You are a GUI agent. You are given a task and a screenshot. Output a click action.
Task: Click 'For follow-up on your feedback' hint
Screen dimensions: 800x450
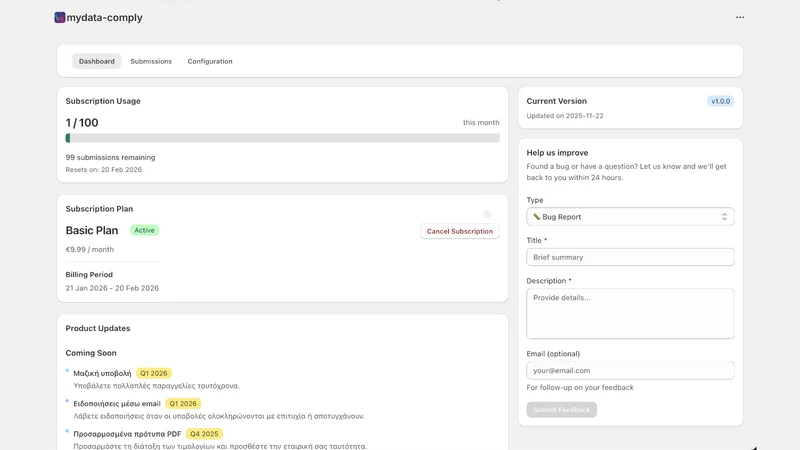point(580,387)
